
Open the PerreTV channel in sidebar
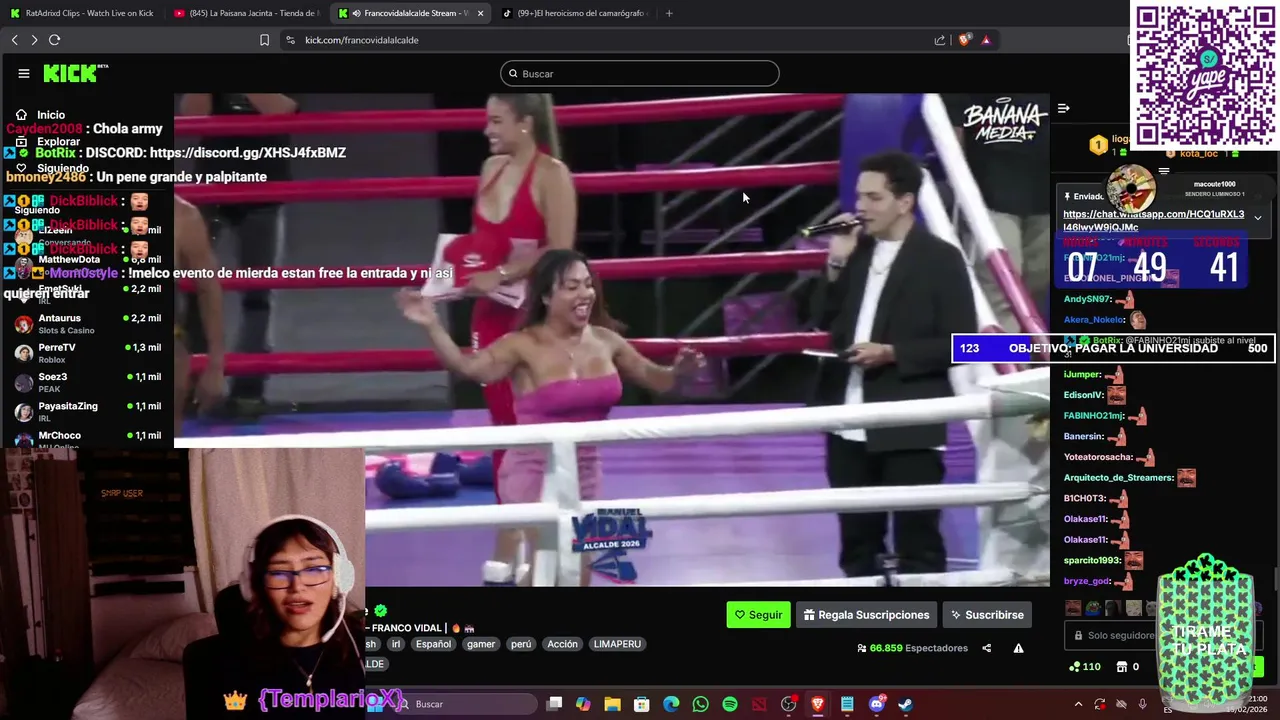tap(88, 353)
